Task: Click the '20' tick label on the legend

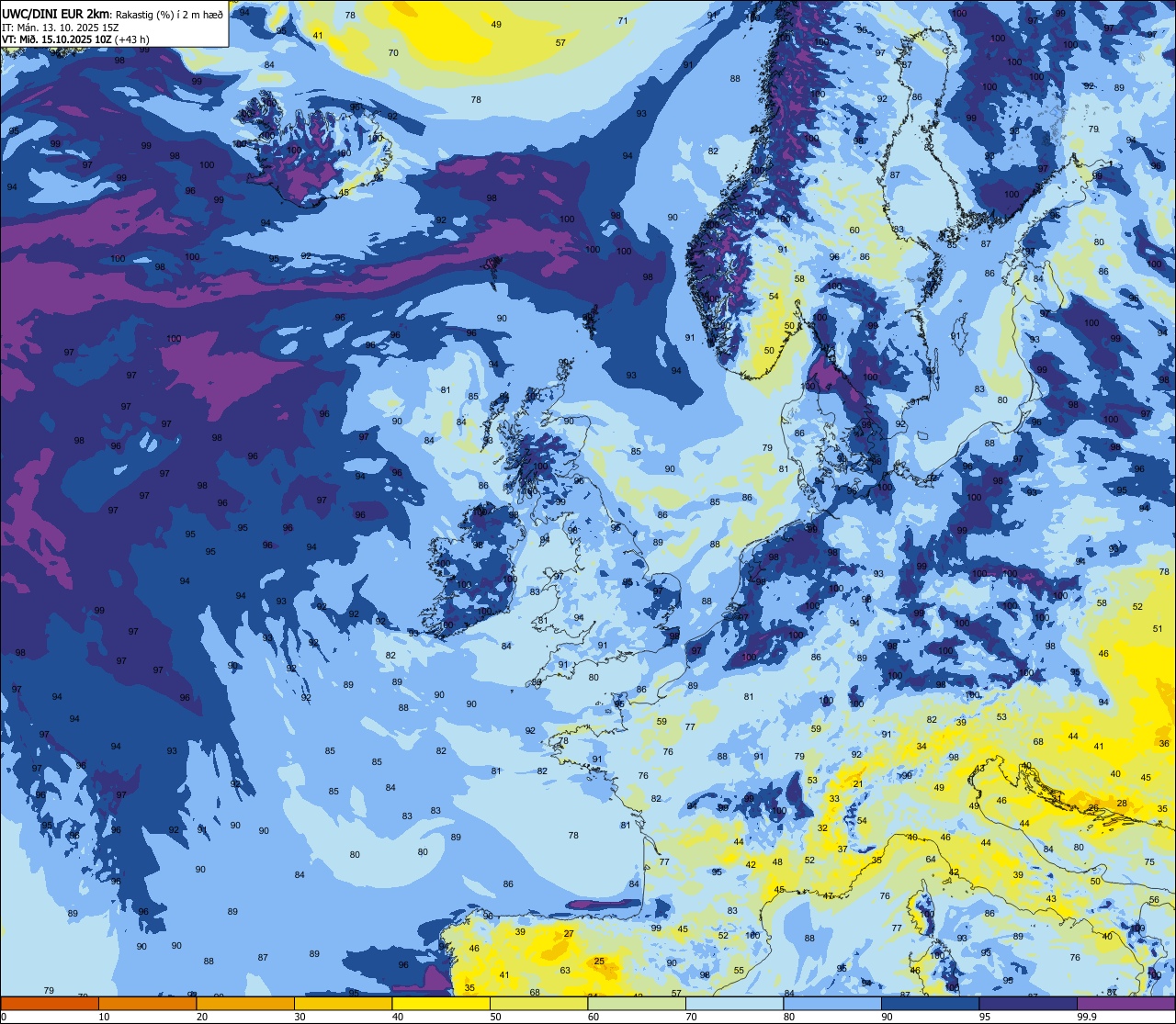Action: click(202, 1017)
